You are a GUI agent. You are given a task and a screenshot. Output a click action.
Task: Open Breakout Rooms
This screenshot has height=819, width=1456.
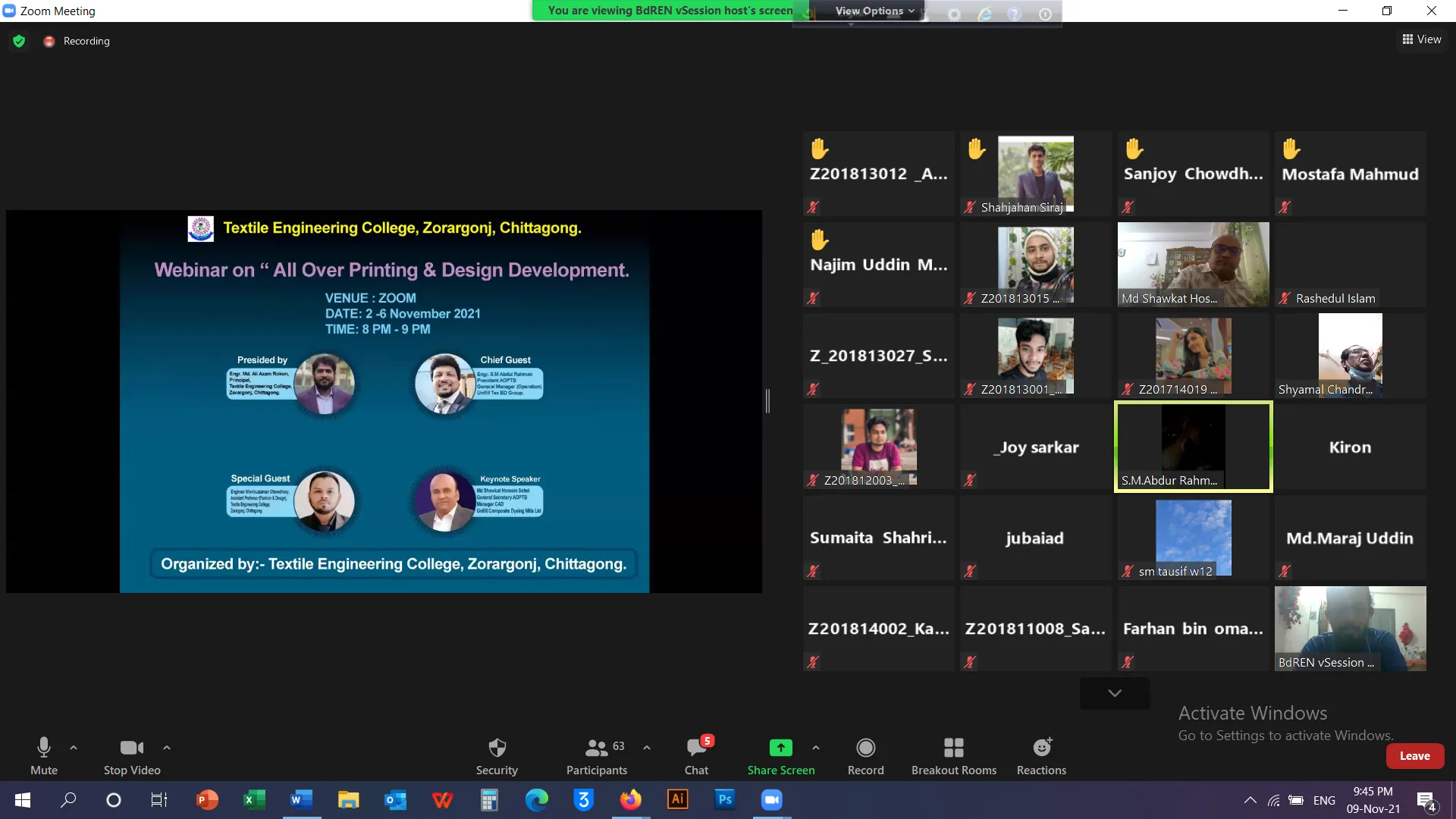(954, 755)
